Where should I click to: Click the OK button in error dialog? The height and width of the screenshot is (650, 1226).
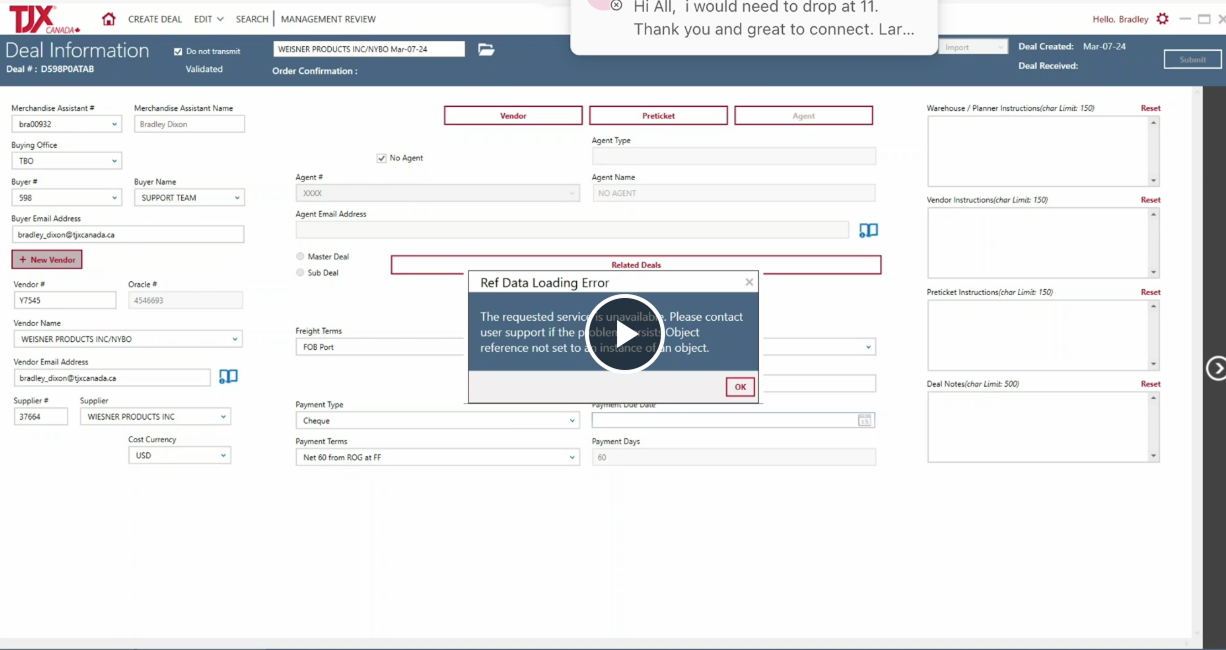pyautogui.click(x=740, y=386)
